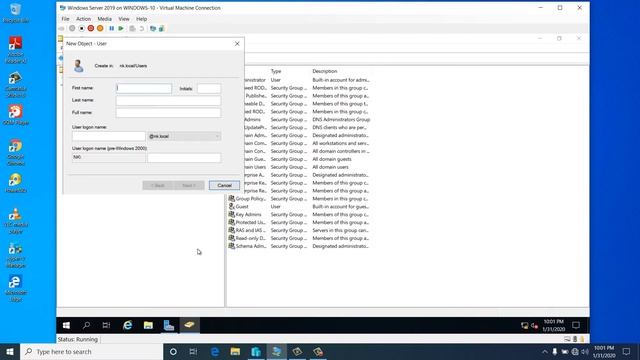Screen dimensions: 640x360
Task: Click the Checkpoint toolbar icon
Action: (132, 29)
